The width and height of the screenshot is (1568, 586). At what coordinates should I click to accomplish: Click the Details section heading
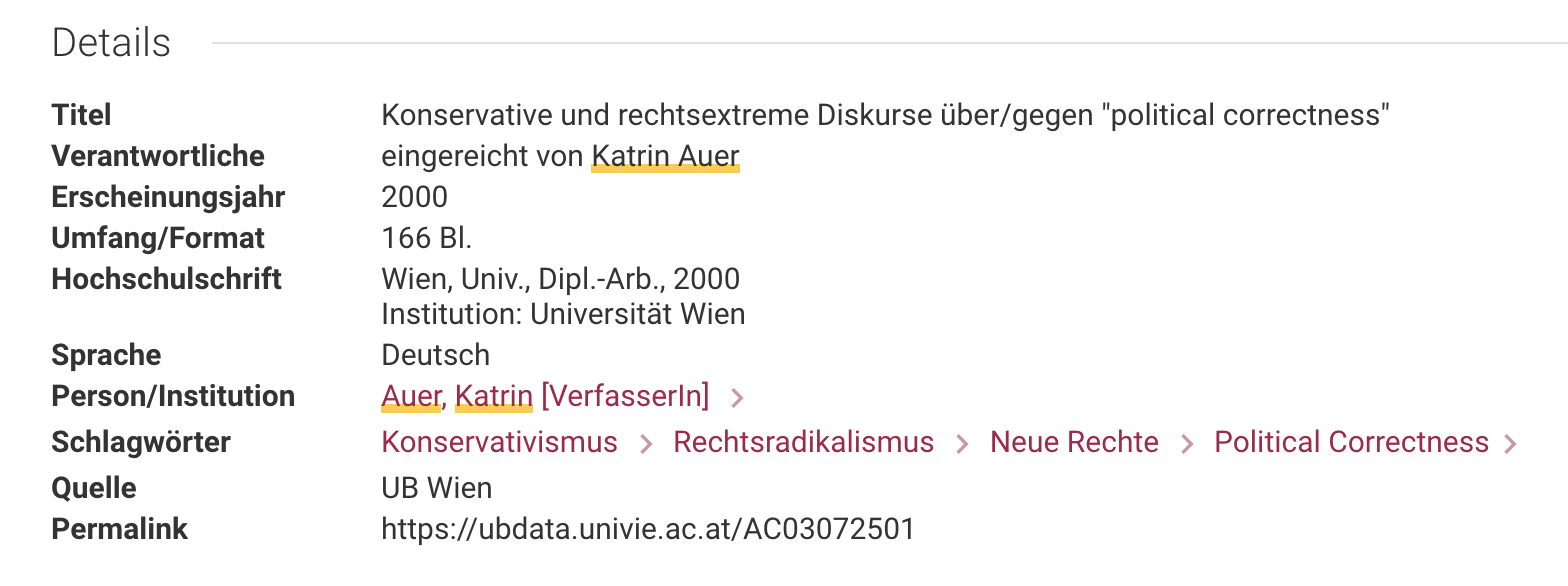111,43
